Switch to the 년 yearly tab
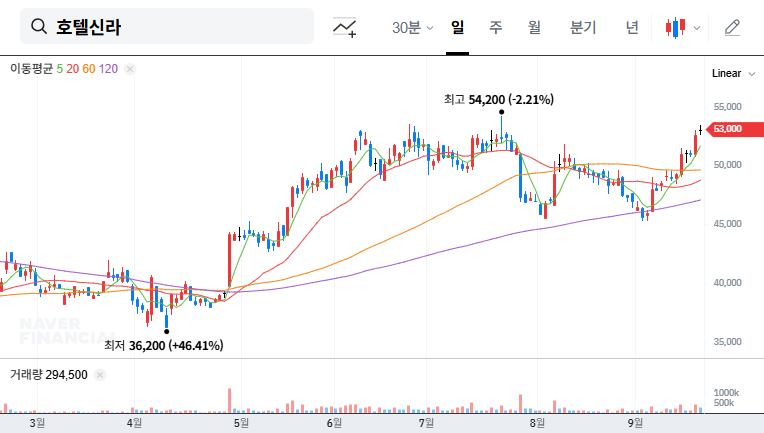 [632, 27]
